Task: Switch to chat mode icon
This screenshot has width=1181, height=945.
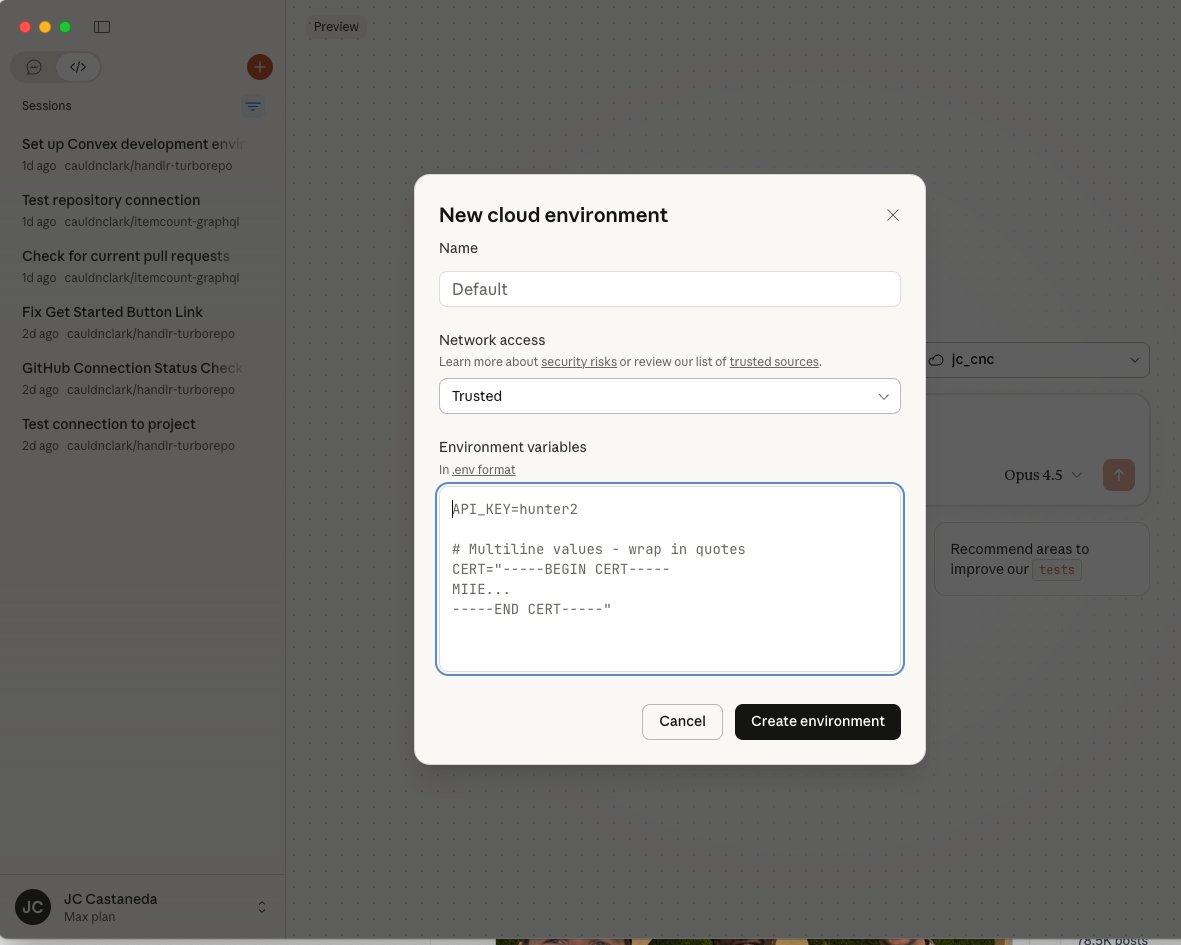Action: [34, 67]
